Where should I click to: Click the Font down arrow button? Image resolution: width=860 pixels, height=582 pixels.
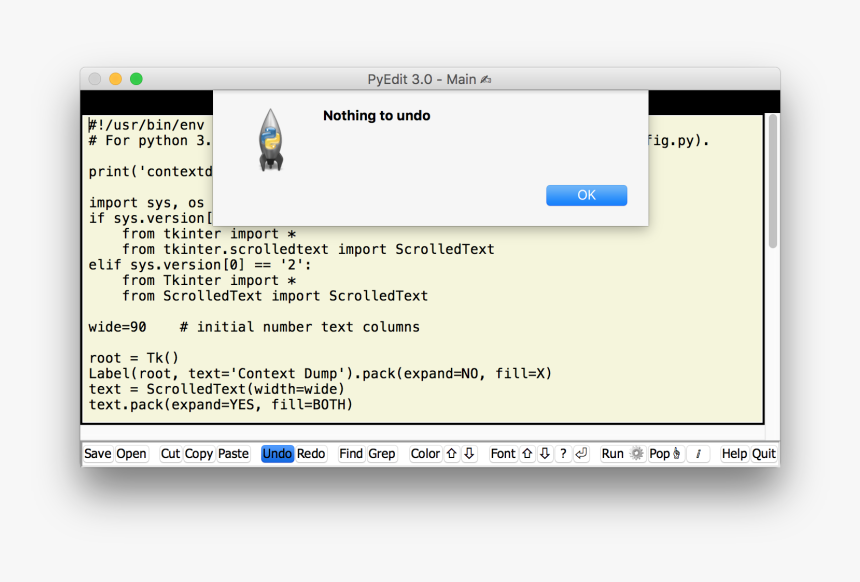[x=545, y=454]
